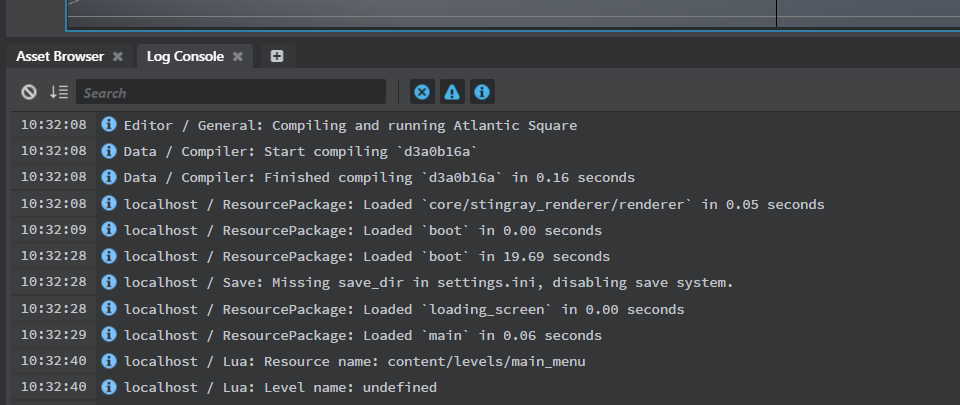Close the Log Console tab
Screen dimensions: 960x405
pos(238,57)
